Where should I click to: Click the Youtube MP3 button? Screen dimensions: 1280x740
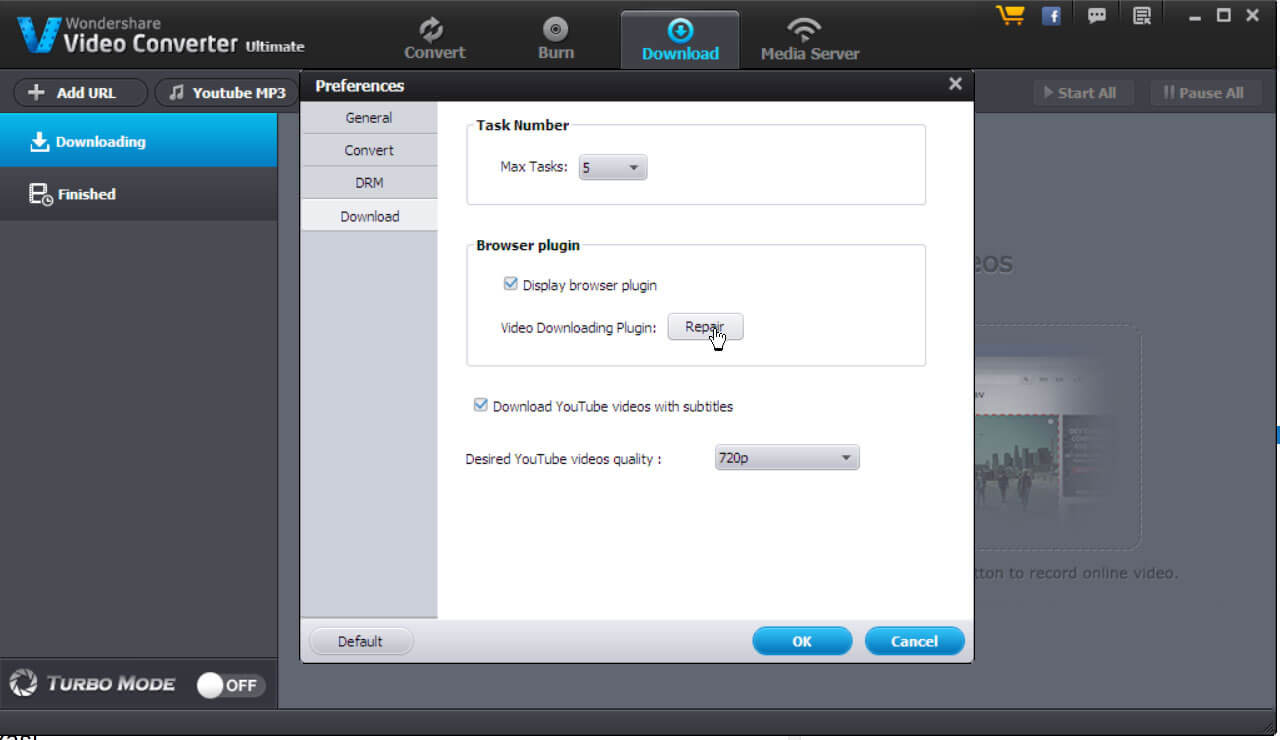coord(228,93)
